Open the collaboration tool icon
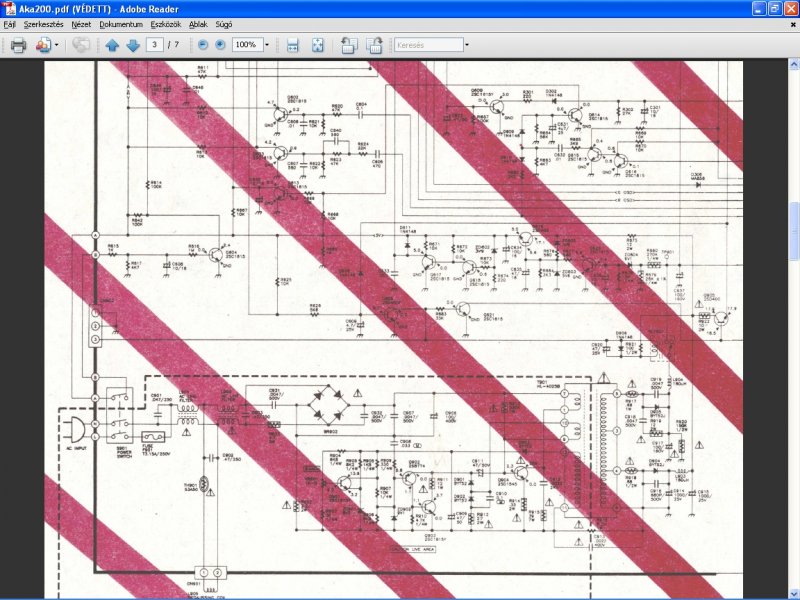 43,45
